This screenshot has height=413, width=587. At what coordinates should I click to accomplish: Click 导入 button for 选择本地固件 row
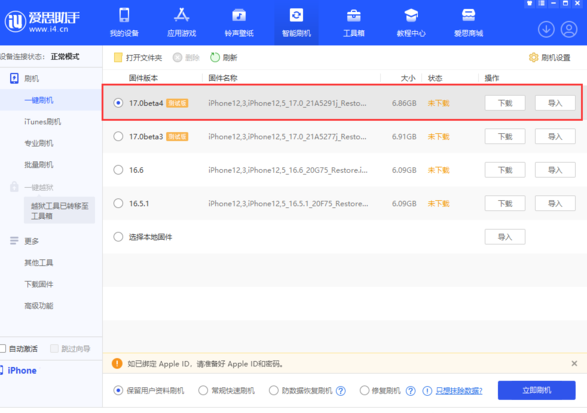tap(505, 237)
